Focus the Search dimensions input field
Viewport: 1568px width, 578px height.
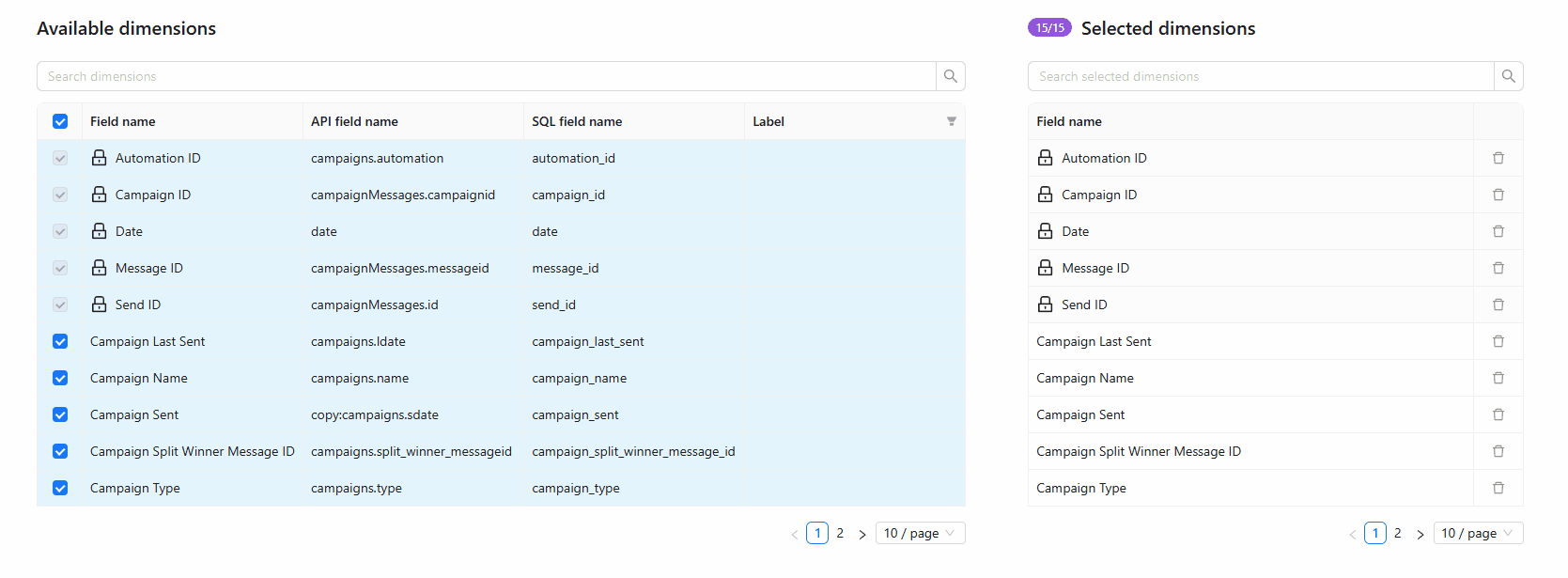click(487, 76)
